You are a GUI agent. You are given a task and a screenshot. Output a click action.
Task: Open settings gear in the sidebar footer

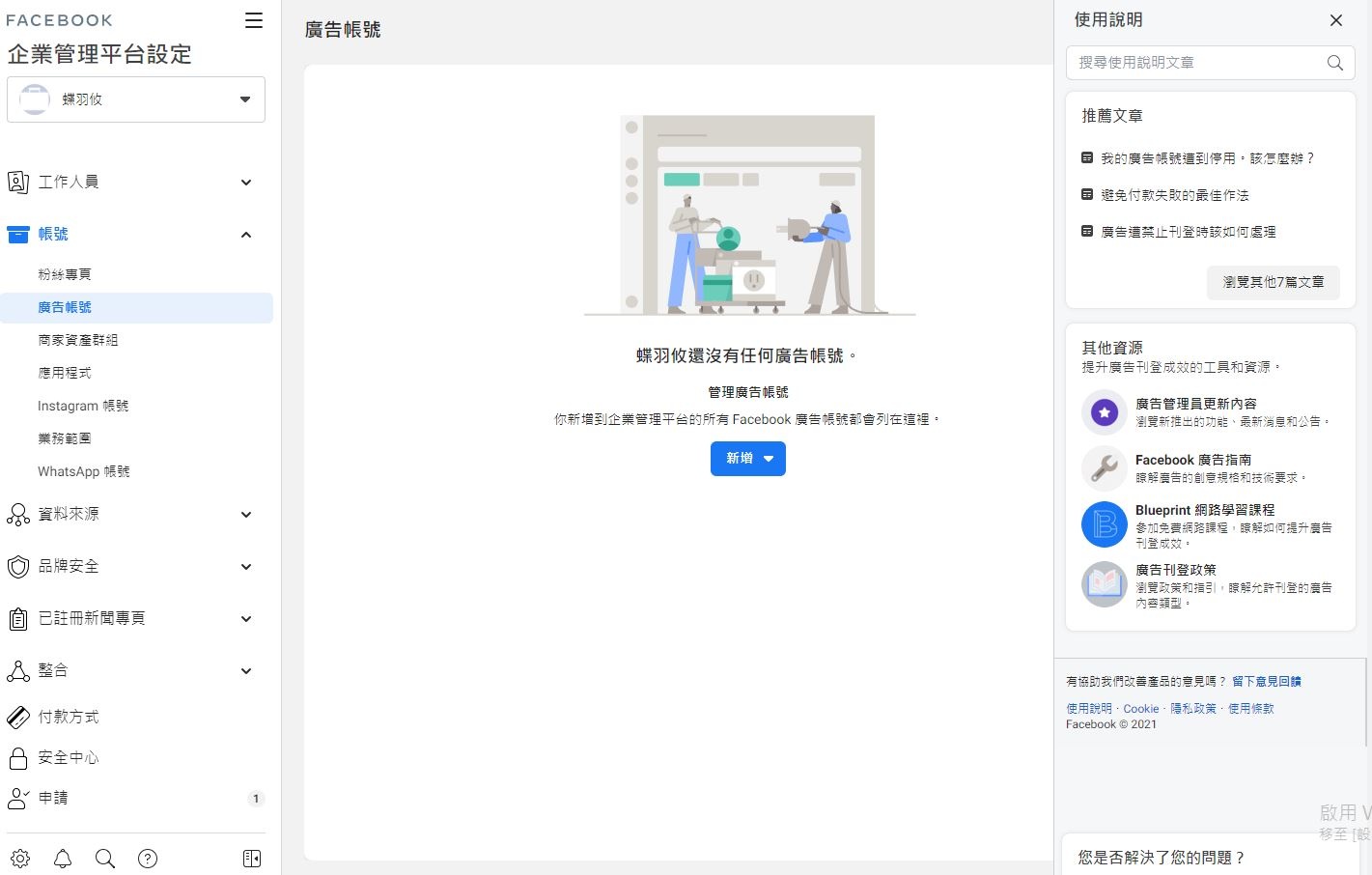20,859
